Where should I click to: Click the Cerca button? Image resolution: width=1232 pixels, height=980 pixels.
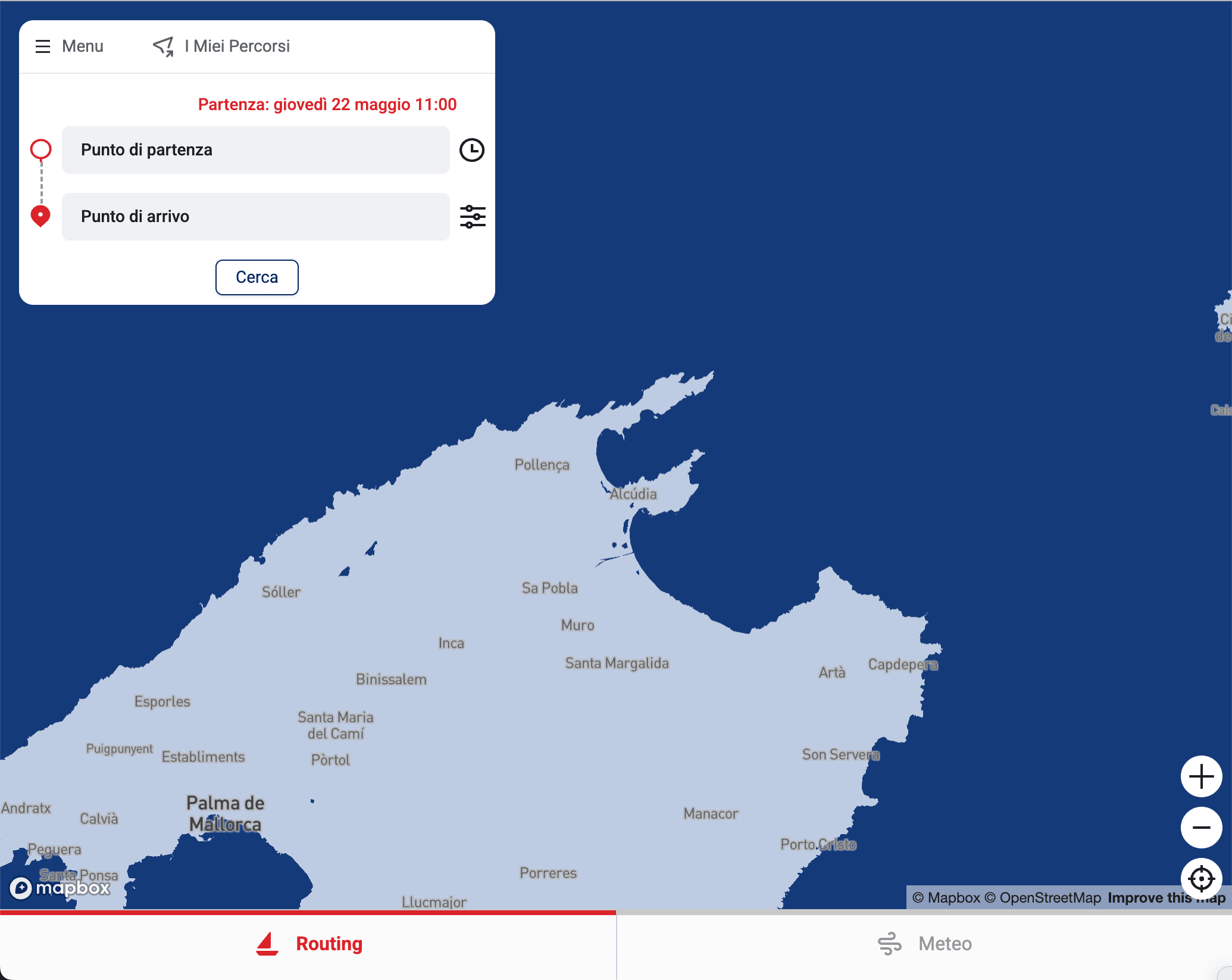click(257, 277)
